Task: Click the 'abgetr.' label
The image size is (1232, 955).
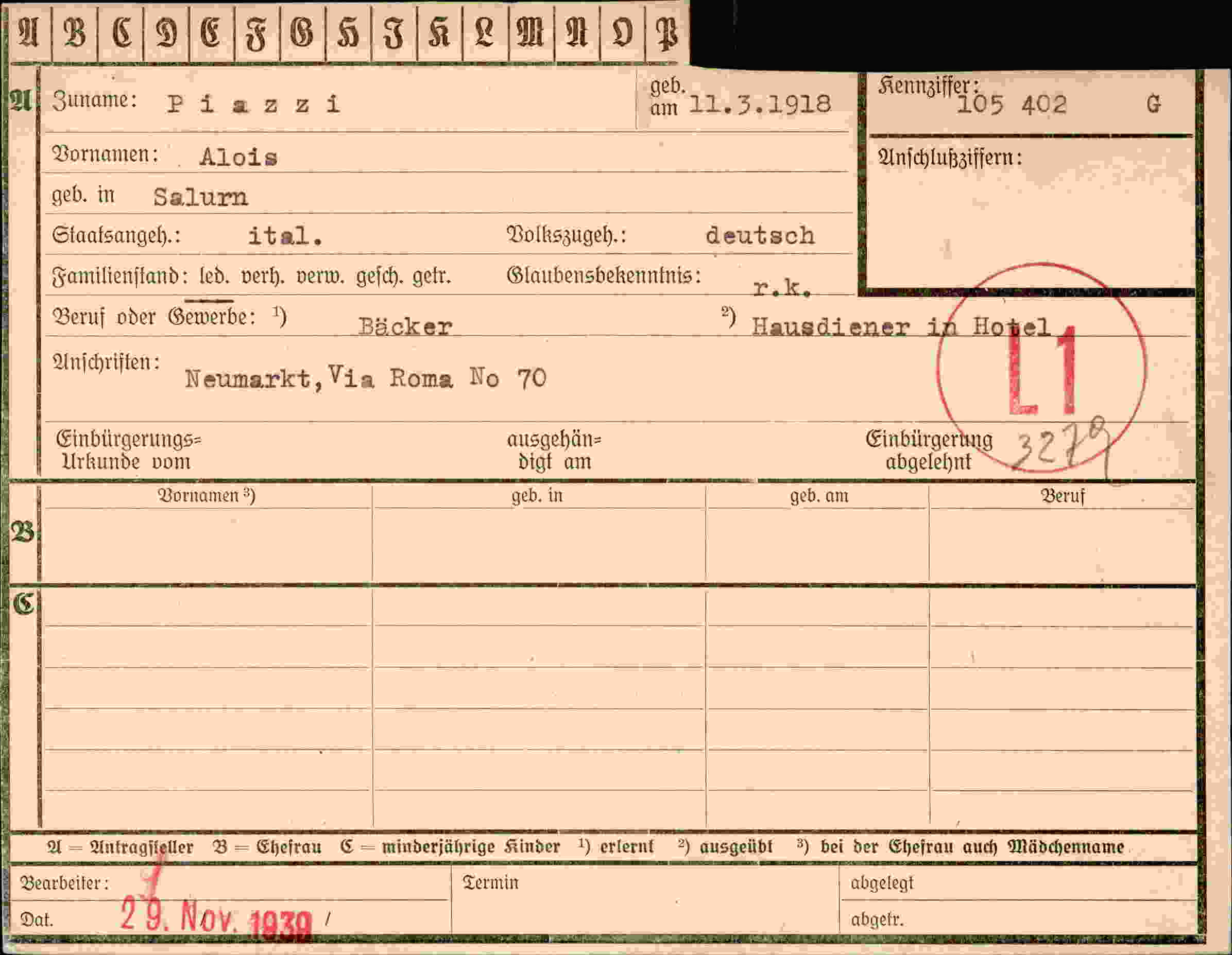Action: coord(877,919)
